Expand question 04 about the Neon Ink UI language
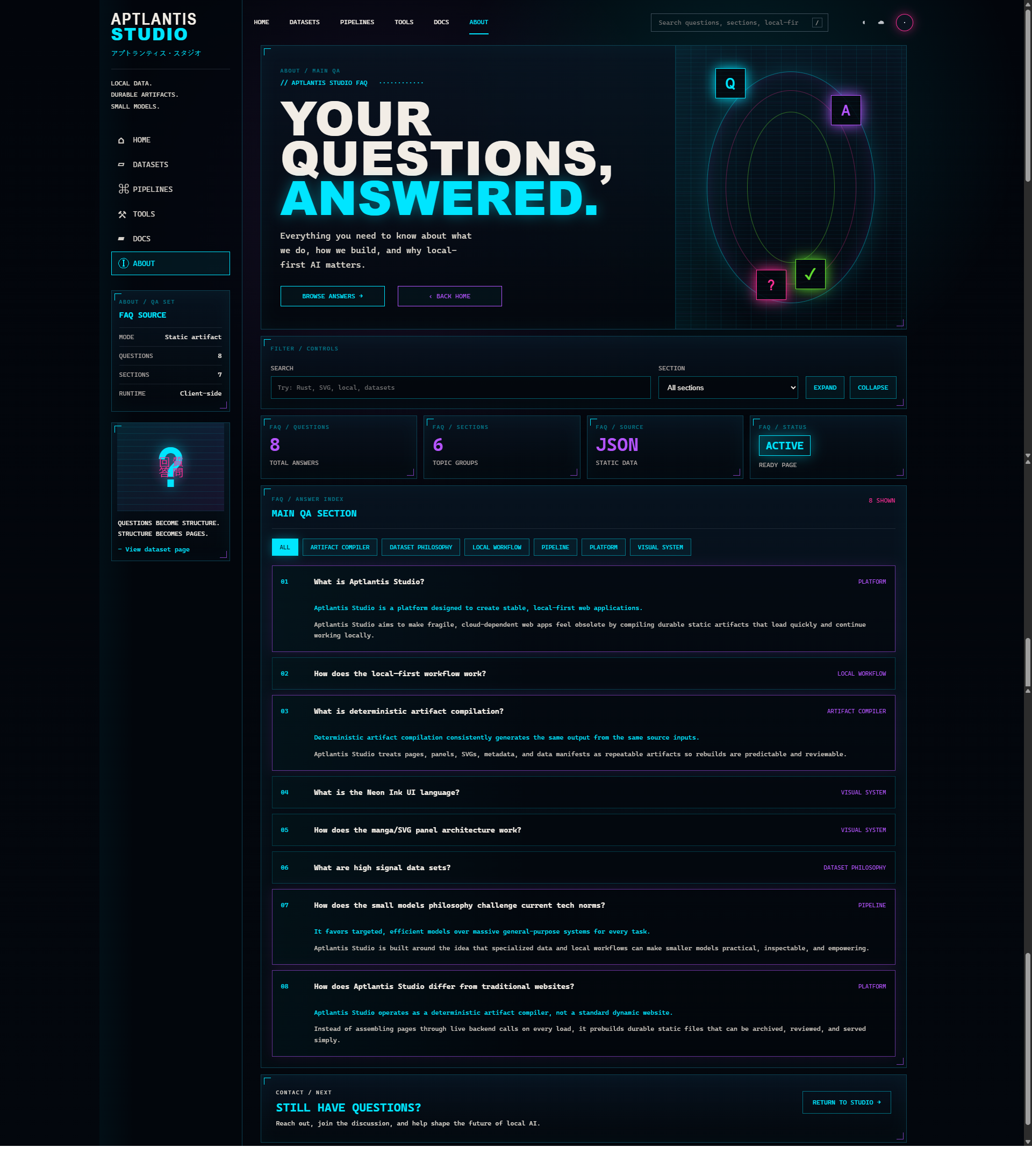The width and height of the screenshot is (1032, 1176). (x=583, y=793)
